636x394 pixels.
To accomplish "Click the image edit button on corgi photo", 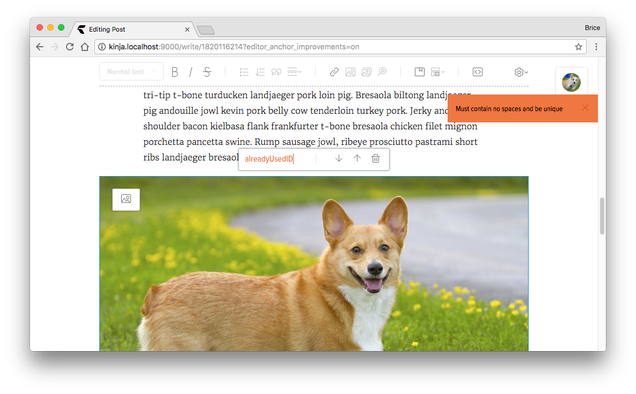I will [x=126, y=199].
